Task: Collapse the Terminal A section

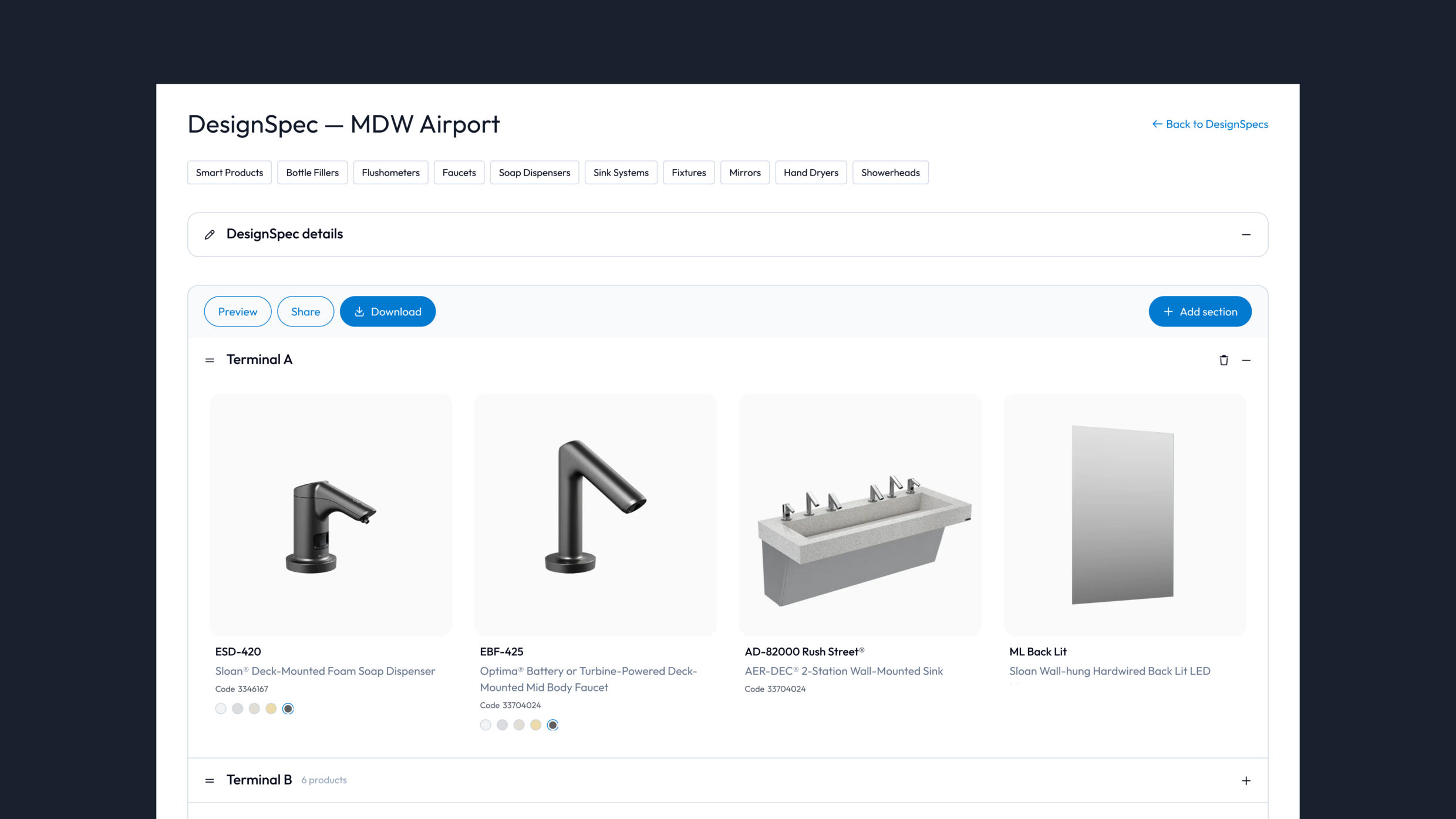Action: click(1246, 360)
